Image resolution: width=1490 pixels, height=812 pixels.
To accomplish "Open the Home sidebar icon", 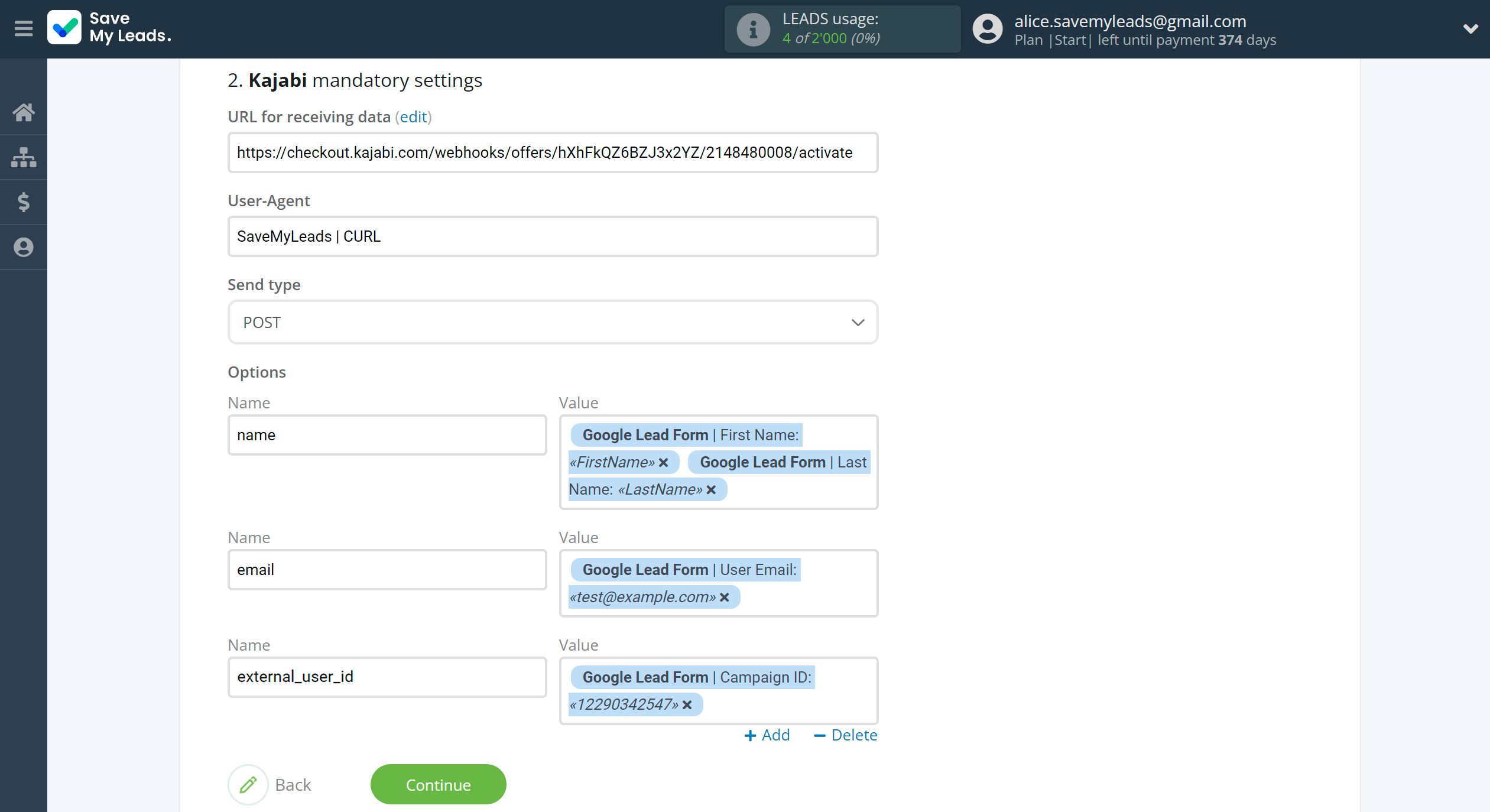I will tap(24, 112).
